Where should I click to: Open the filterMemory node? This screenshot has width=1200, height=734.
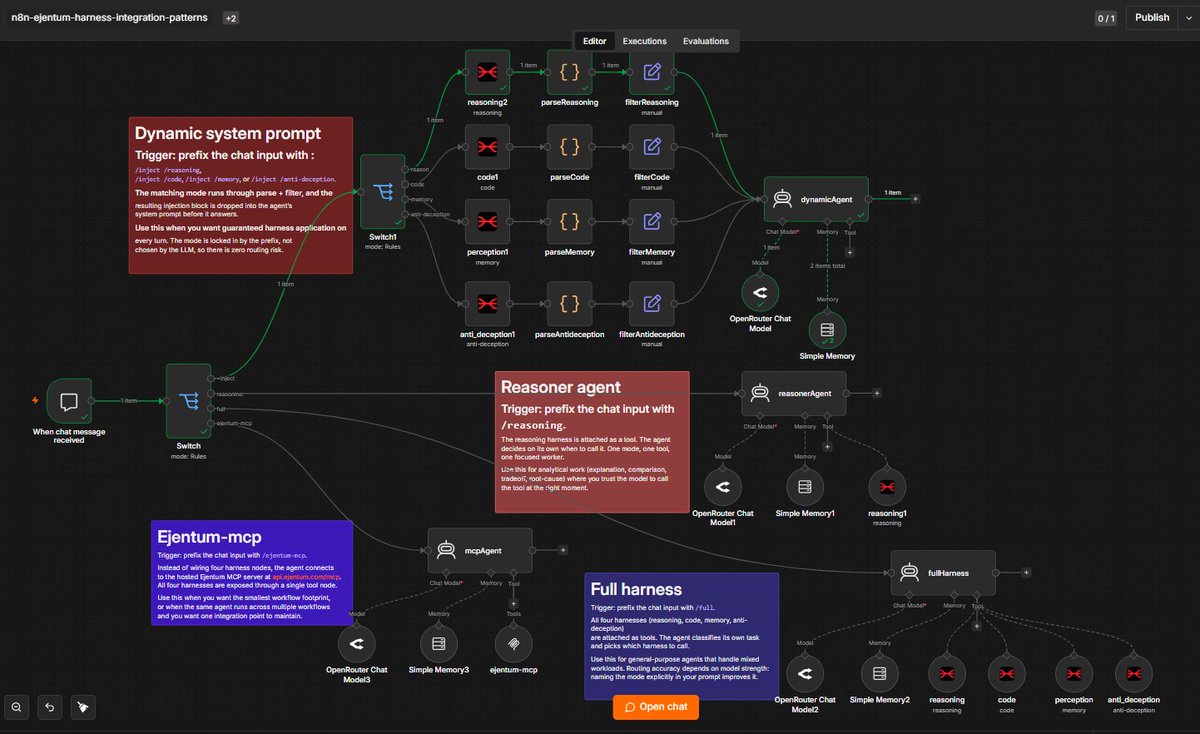pyautogui.click(x=652, y=220)
